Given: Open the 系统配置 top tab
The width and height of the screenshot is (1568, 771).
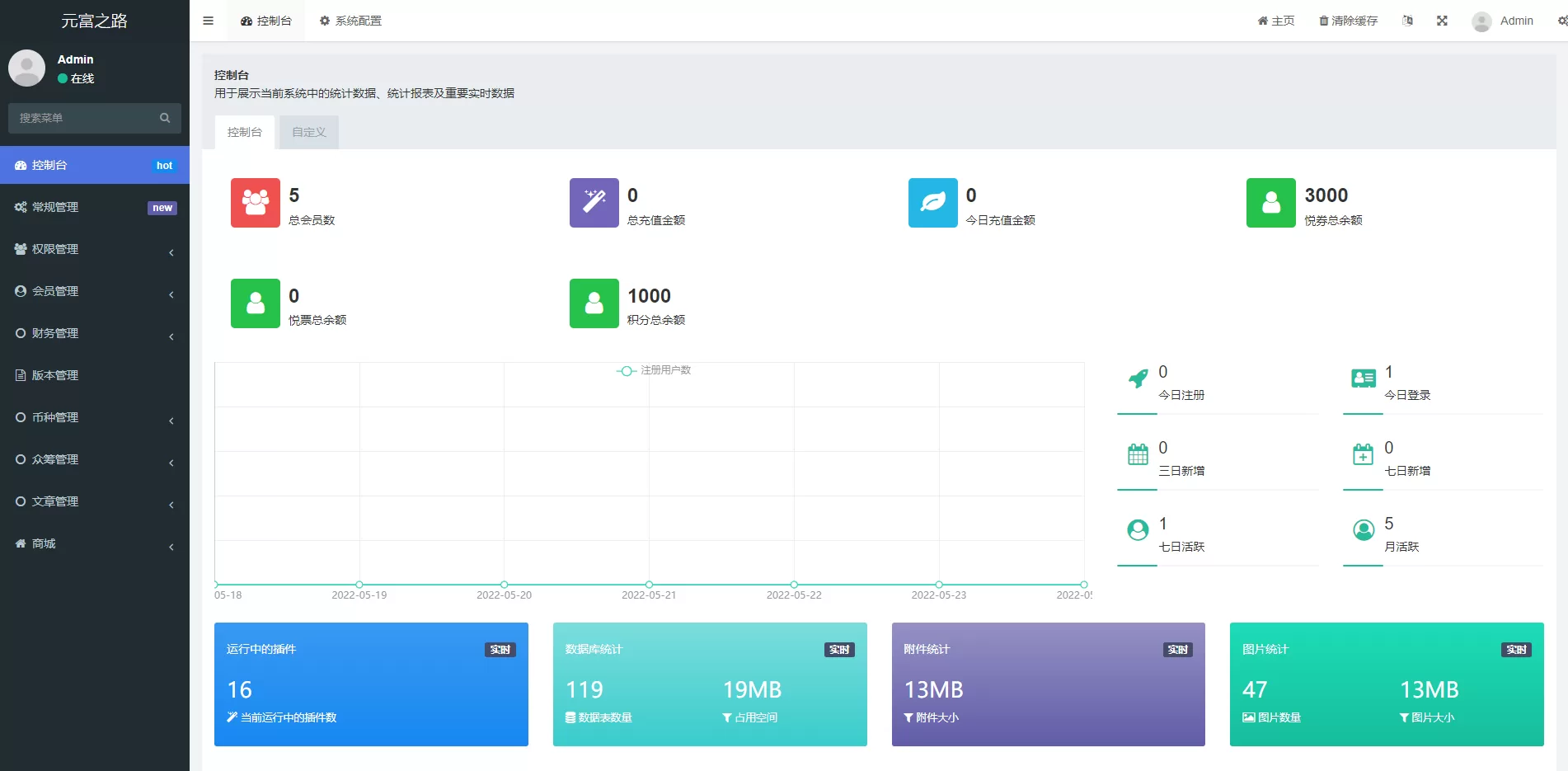Looking at the screenshot, I should (x=350, y=21).
